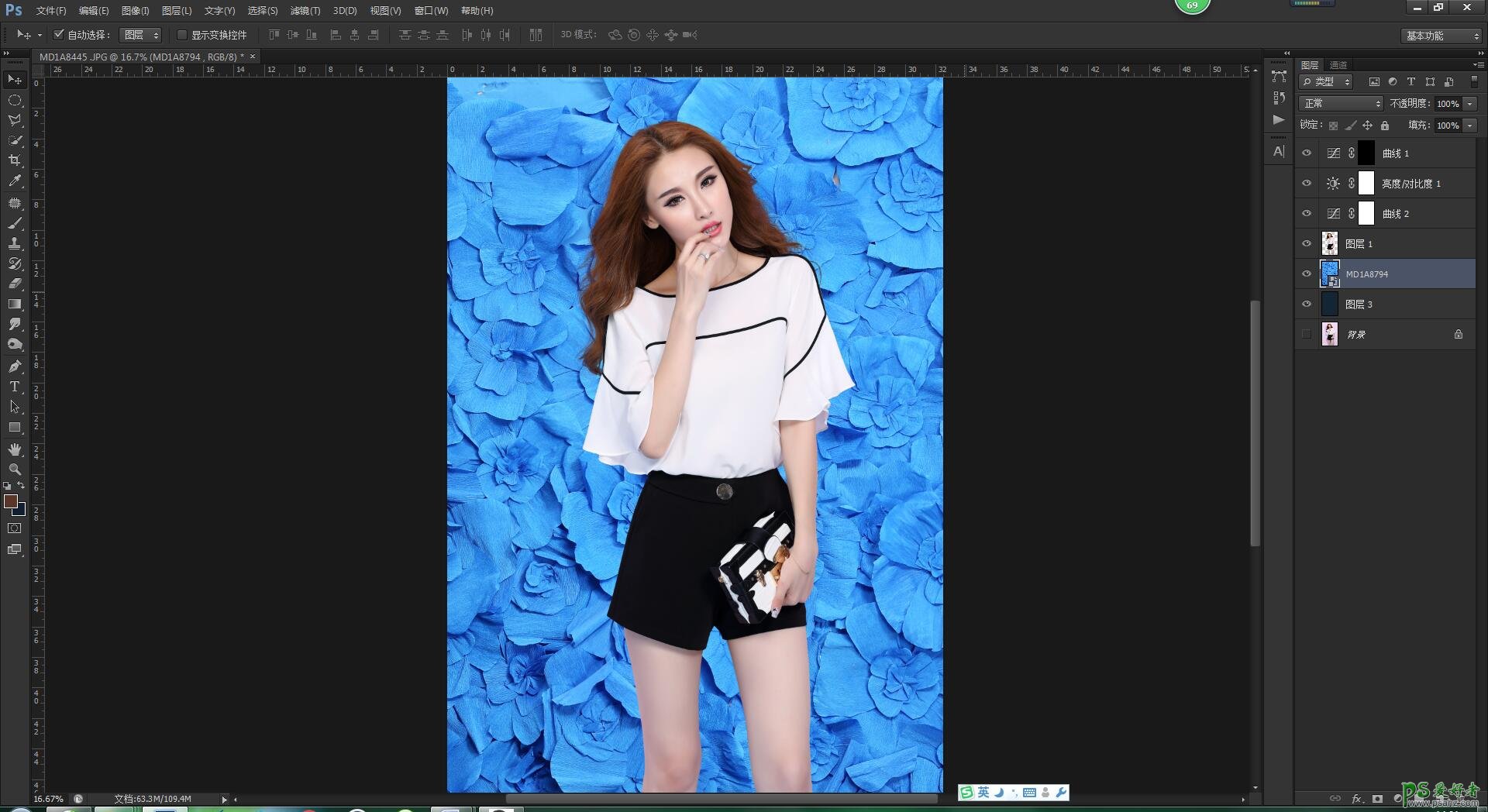Open the 图像(I) menu

135,11
